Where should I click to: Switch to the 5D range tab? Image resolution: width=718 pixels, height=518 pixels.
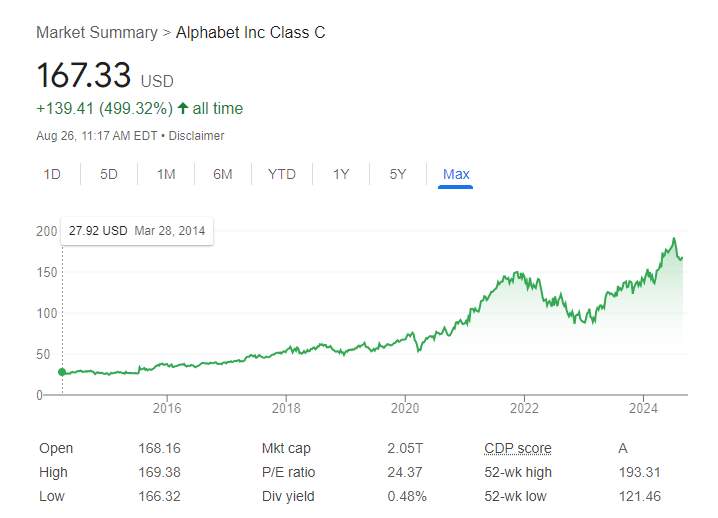pos(109,174)
